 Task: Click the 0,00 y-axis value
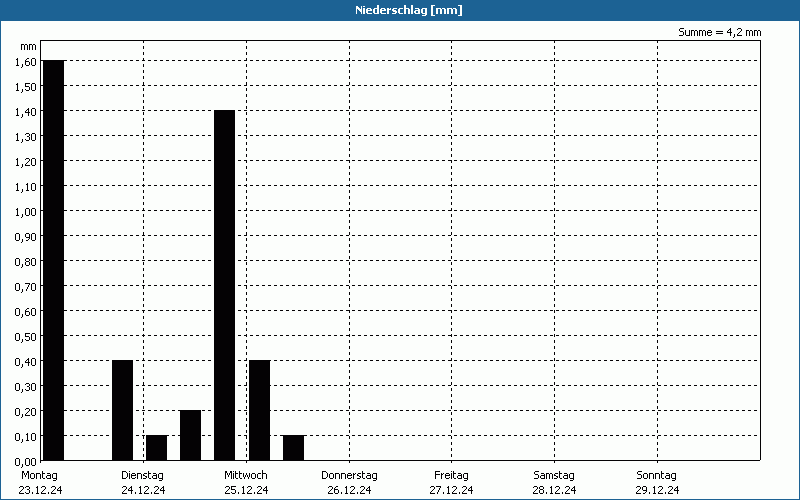pos(26,462)
